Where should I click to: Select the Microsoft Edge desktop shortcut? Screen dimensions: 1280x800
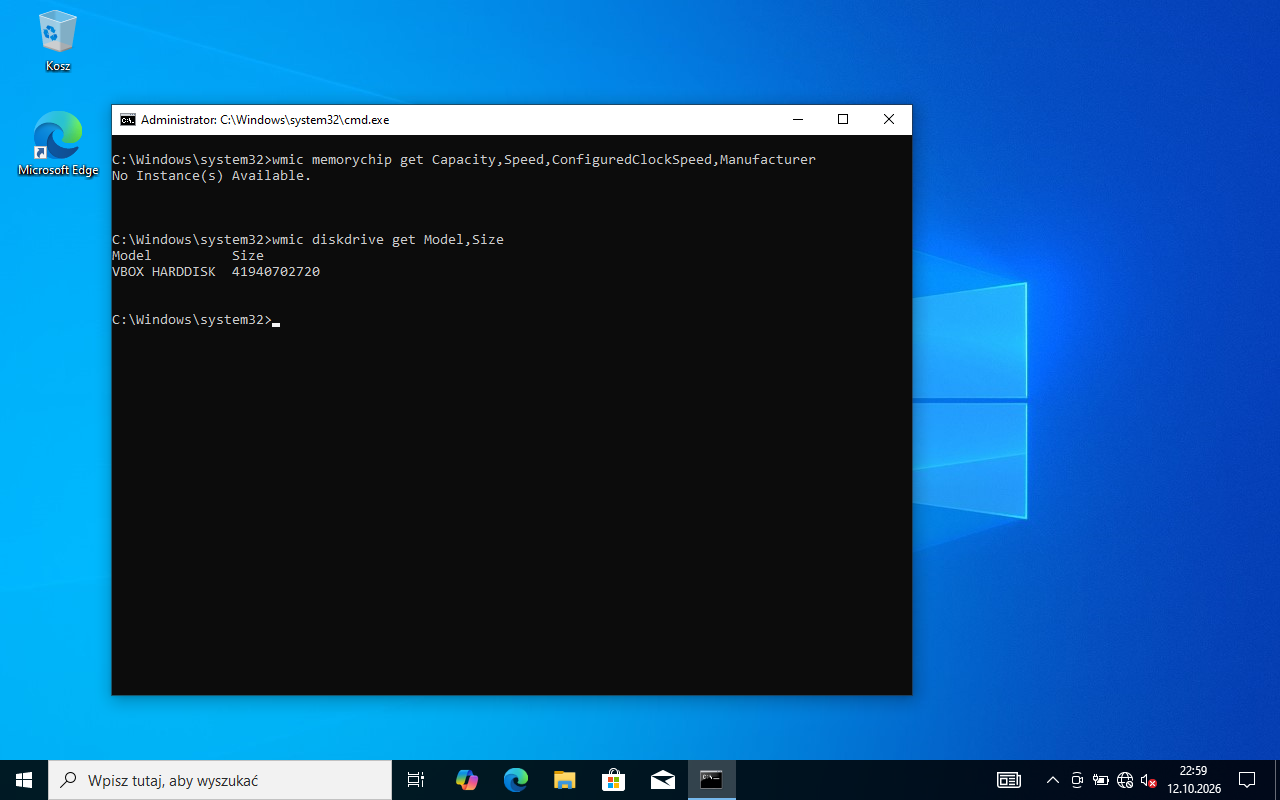coord(58,144)
